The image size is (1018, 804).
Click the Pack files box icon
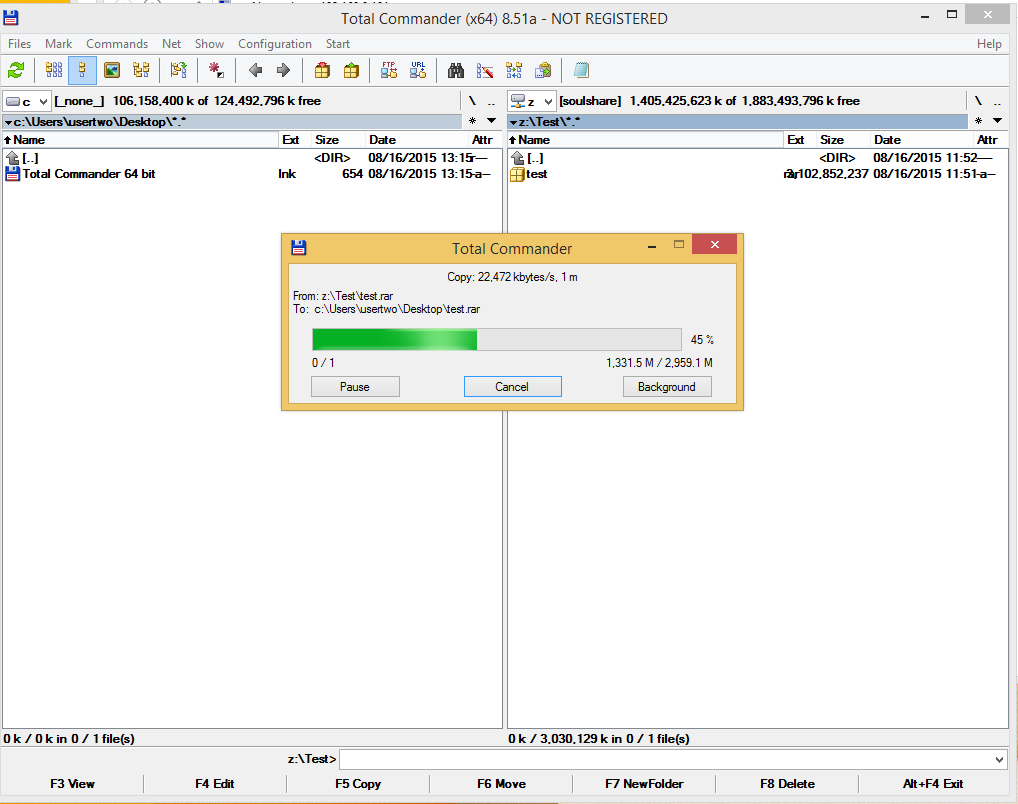click(x=322, y=70)
